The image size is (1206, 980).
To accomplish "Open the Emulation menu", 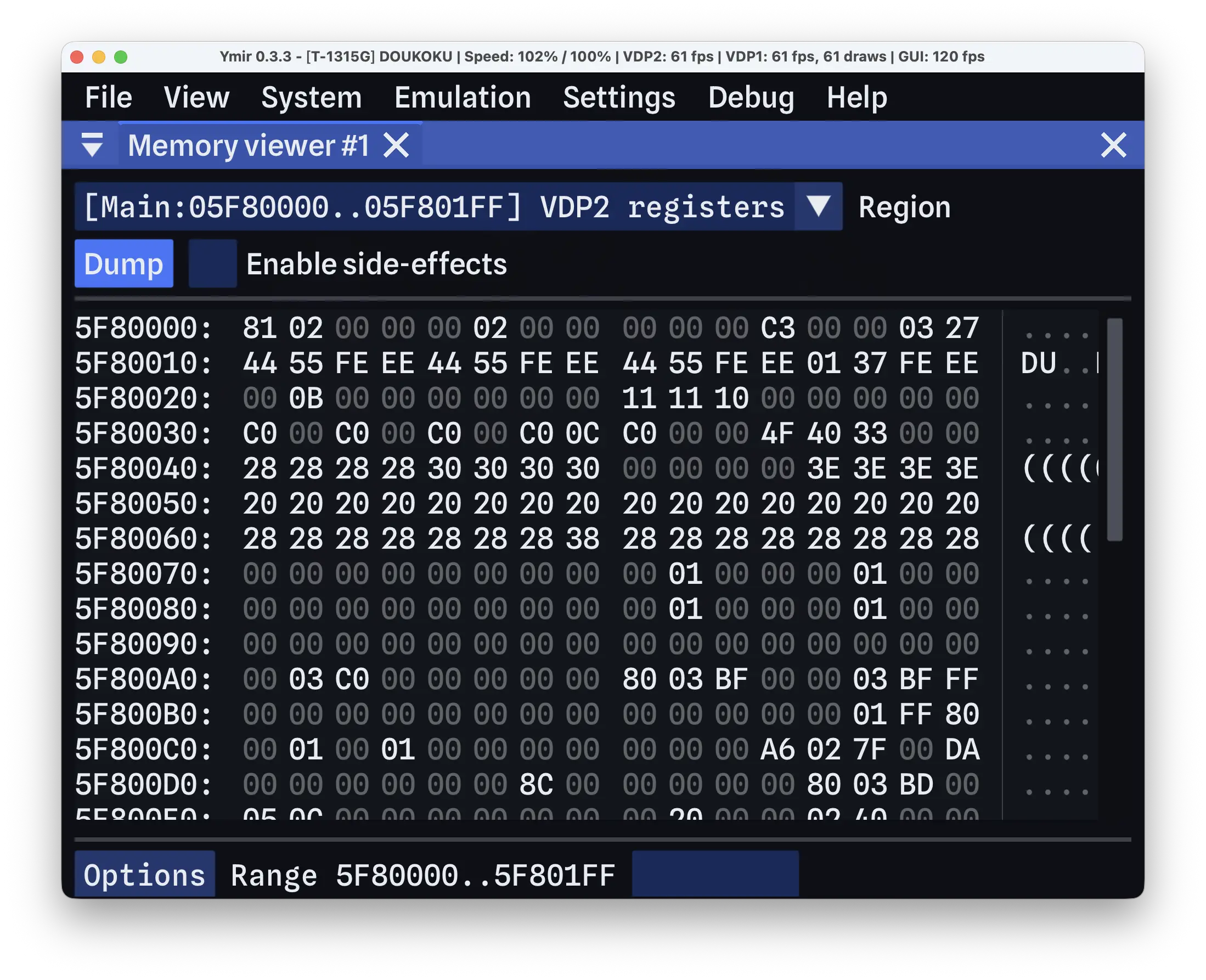I will [462, 97].
